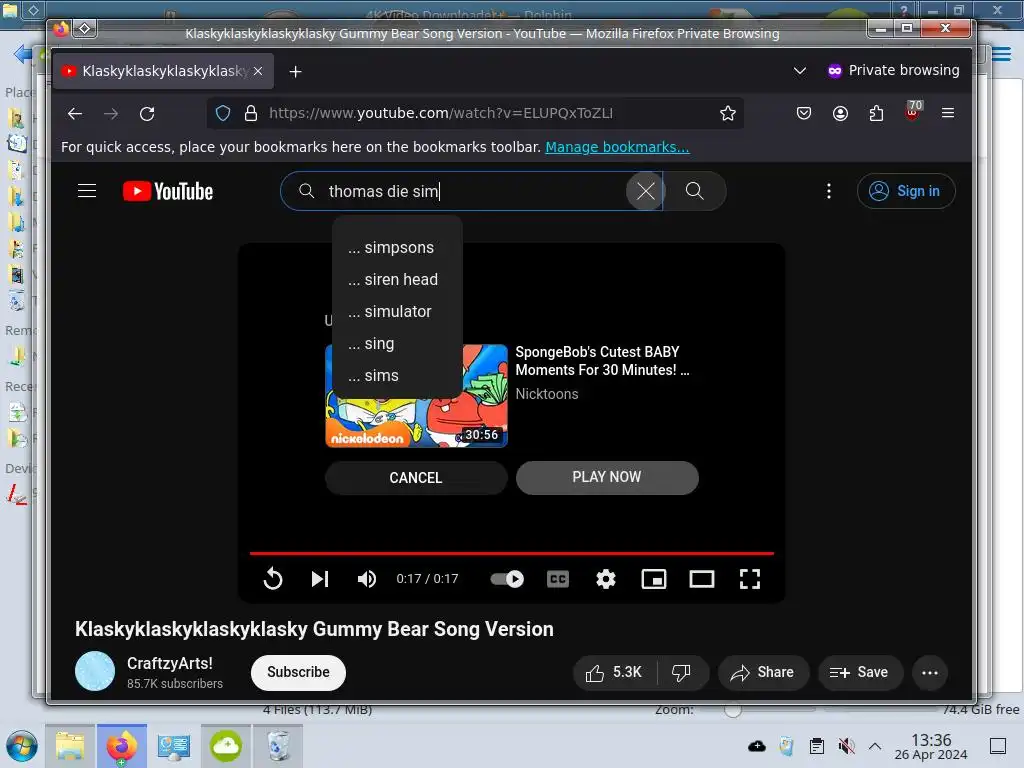Open uBlock Origin extension badge 70
Screen dimensions: 1024x768
(x=913, y=111)
